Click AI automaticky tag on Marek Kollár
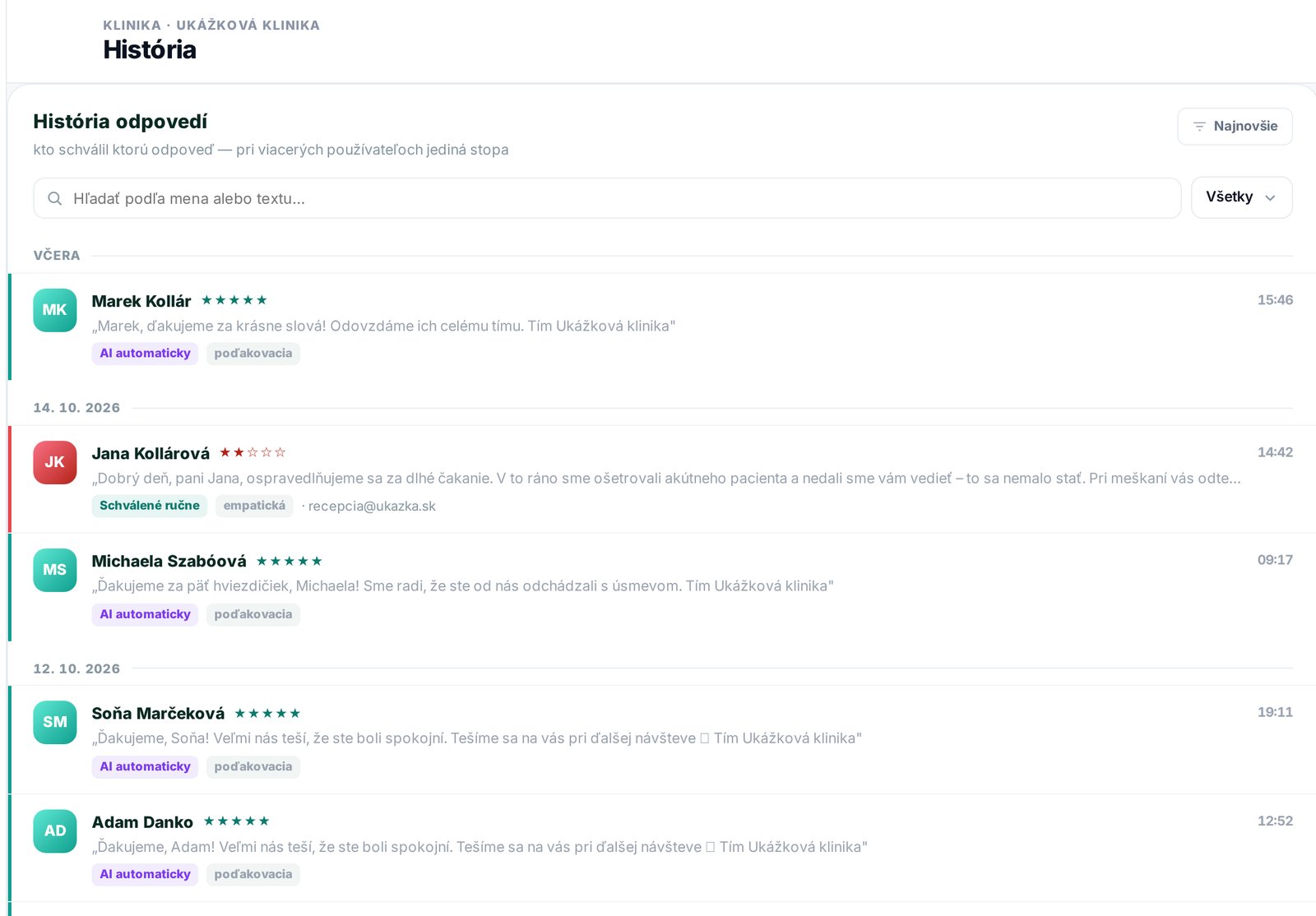Screen dimensions: 1316x916 pos(145,354)
